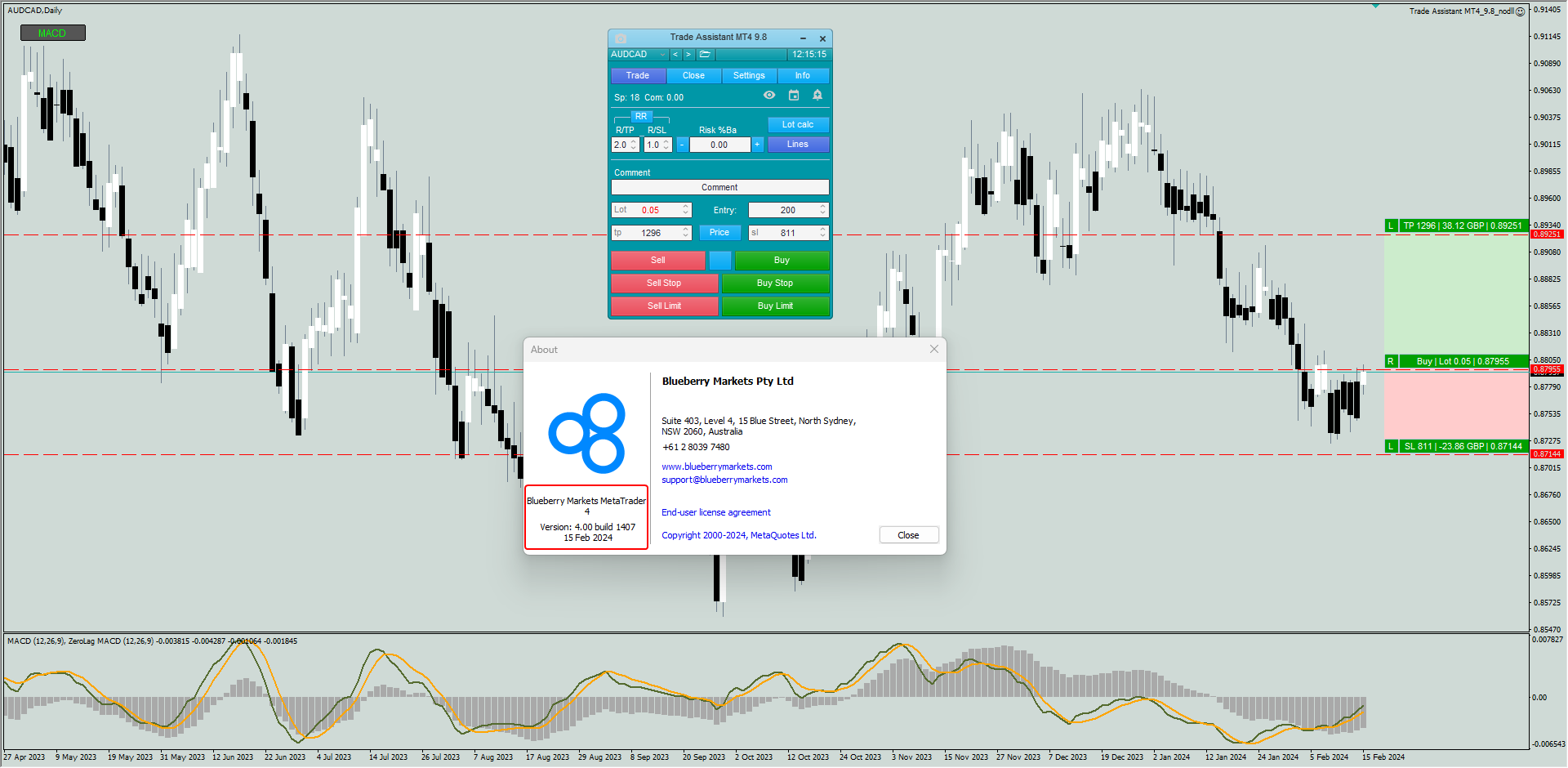Decrease risk percent with minus button
This screenshot has height=768, width=1568.
coord(682,145)
